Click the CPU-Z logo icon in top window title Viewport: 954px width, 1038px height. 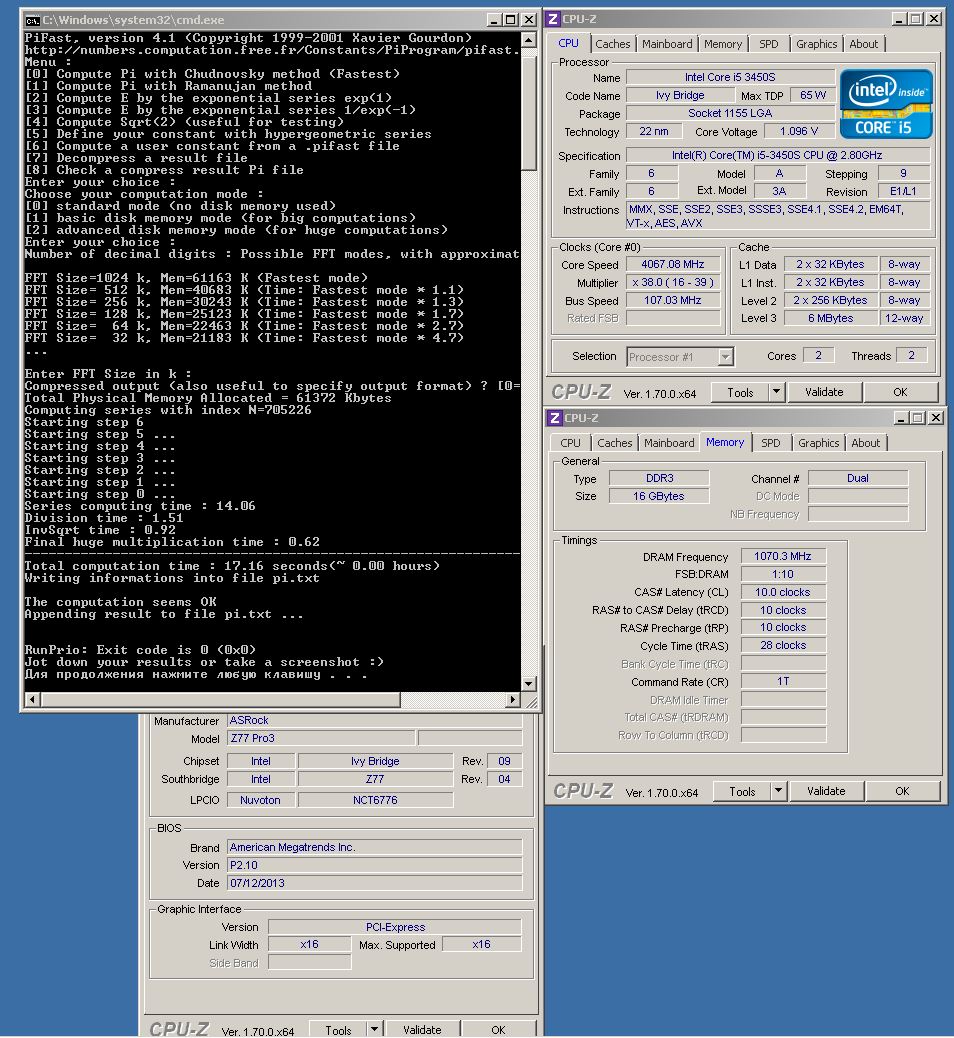(553, 19)
